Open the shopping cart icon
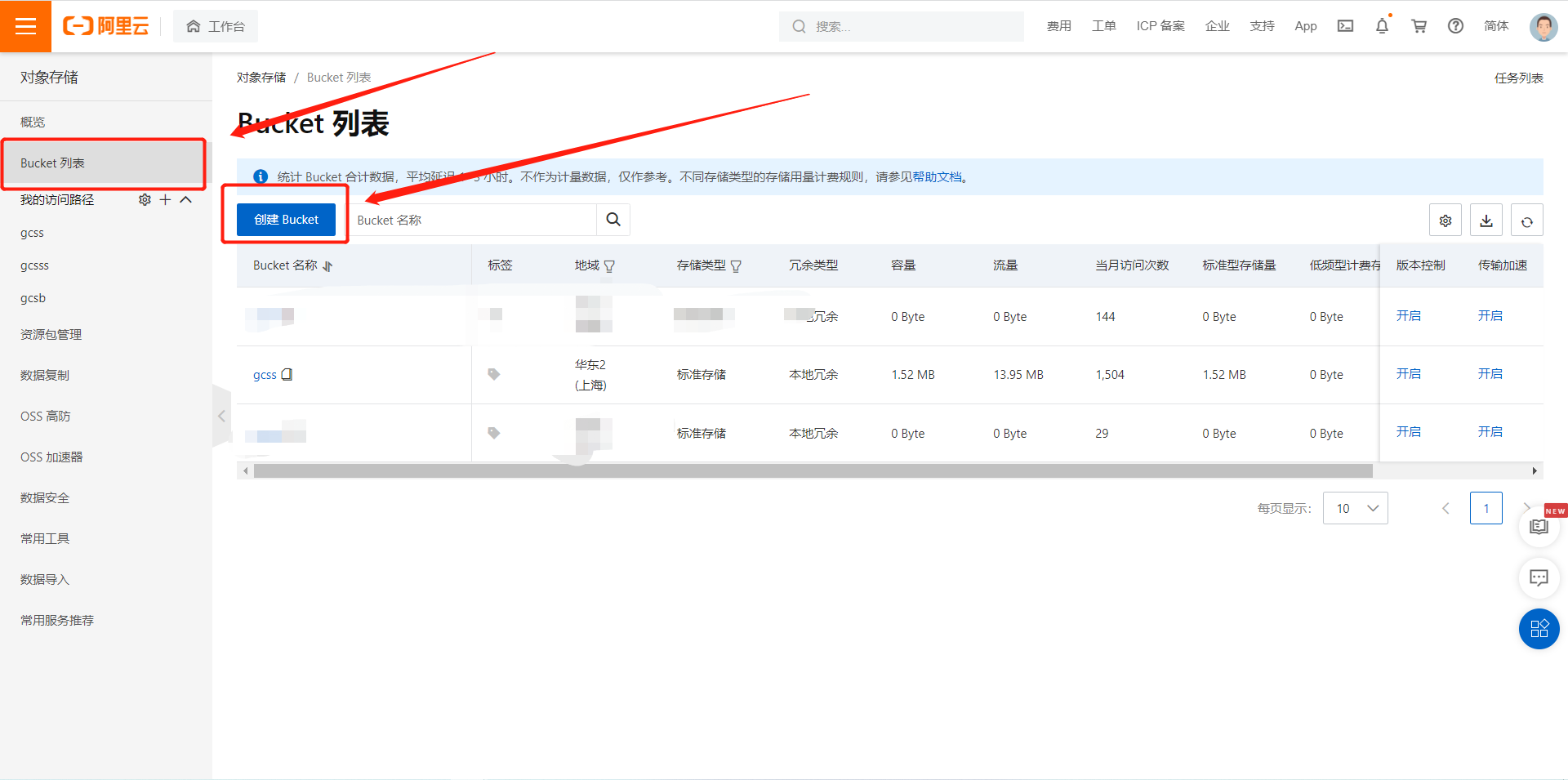This screenshot has width=1568, height=780. (x=1419, y=26)
